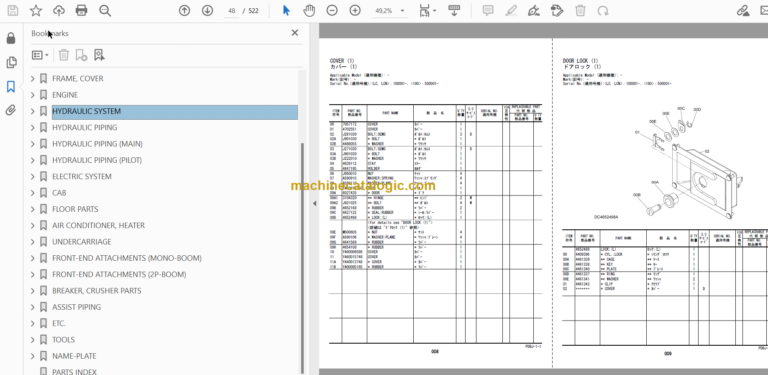Select the FRAME, COVER bookmark
768x375 pixels.
pyautogui.click(x=77, y=78)
